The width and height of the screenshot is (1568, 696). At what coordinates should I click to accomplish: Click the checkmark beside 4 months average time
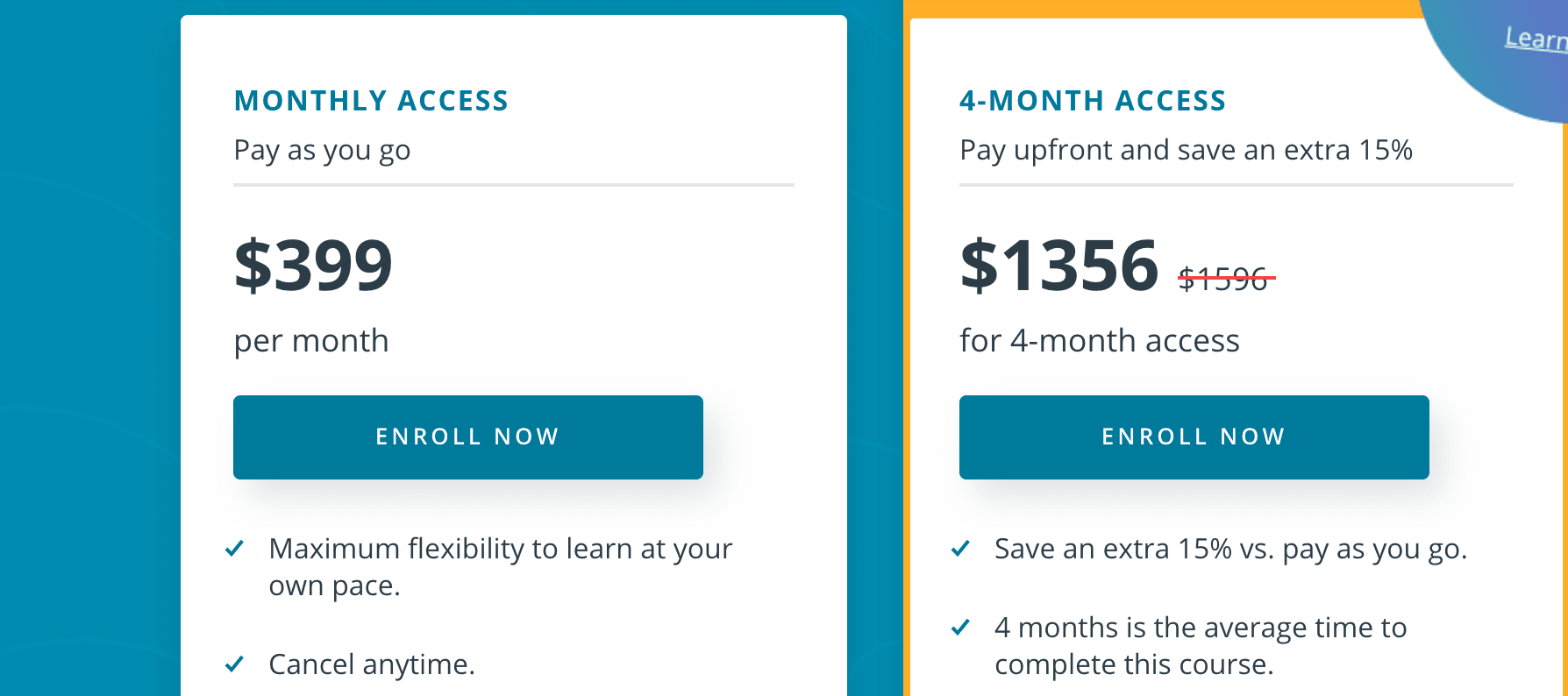point(960,628)
